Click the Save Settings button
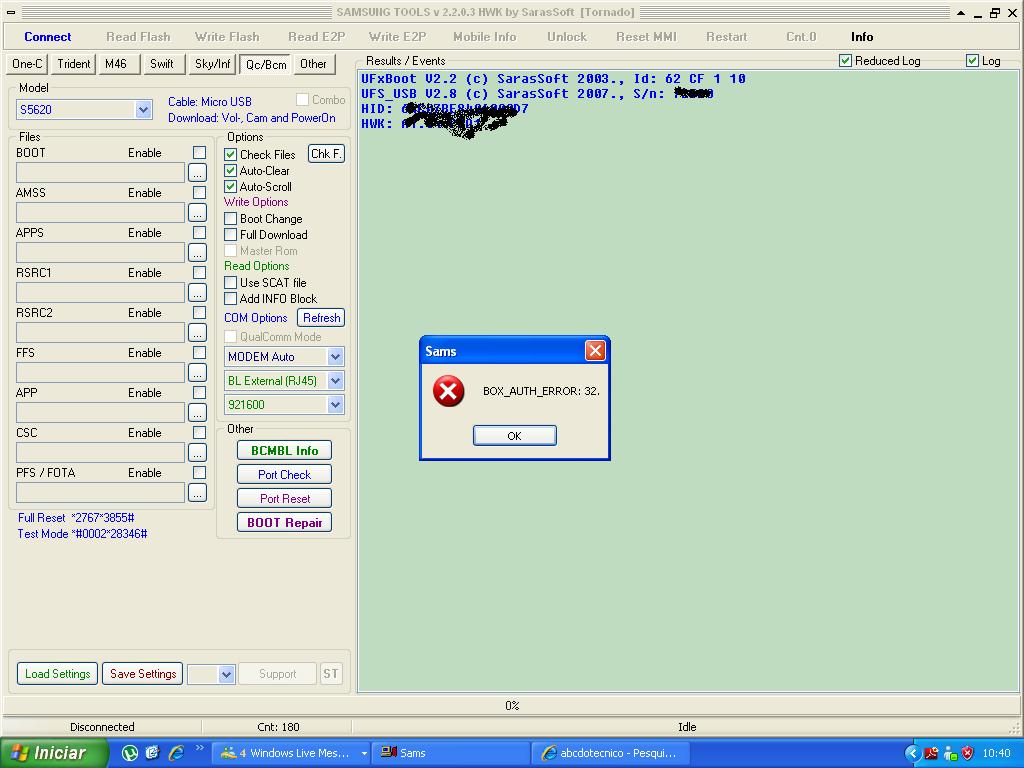1024x768 pixels. [143, 674]
